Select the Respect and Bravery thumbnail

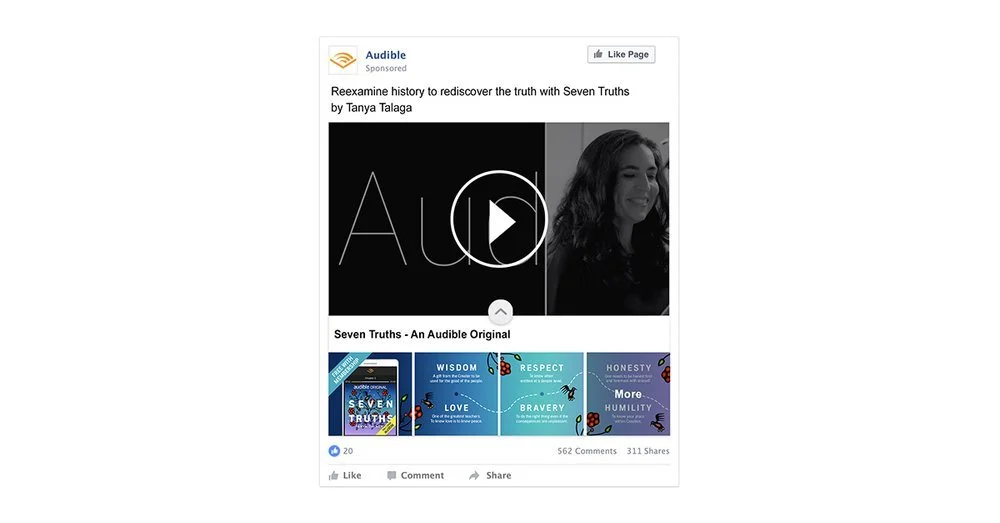(542, 394)
